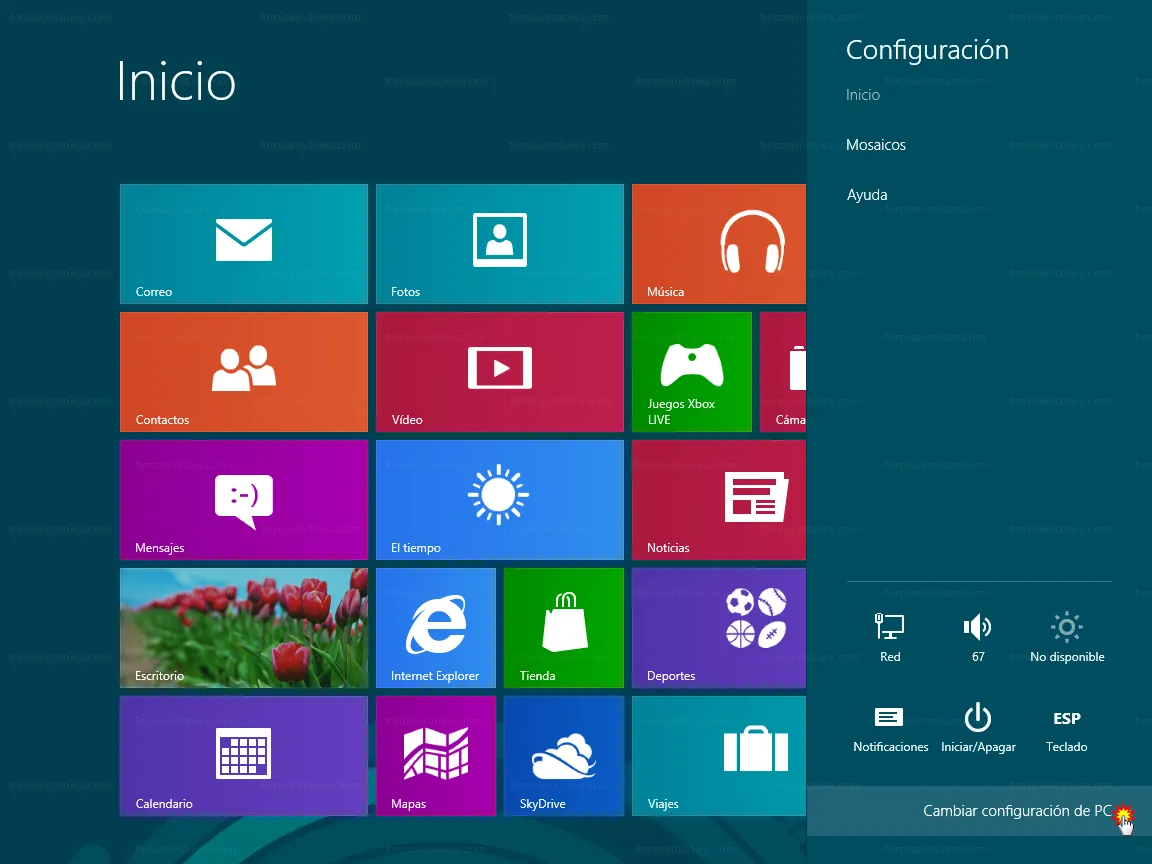Open the Contactos people tile
The width and height of the screenshot is (1152, 864).
(244, 372)
